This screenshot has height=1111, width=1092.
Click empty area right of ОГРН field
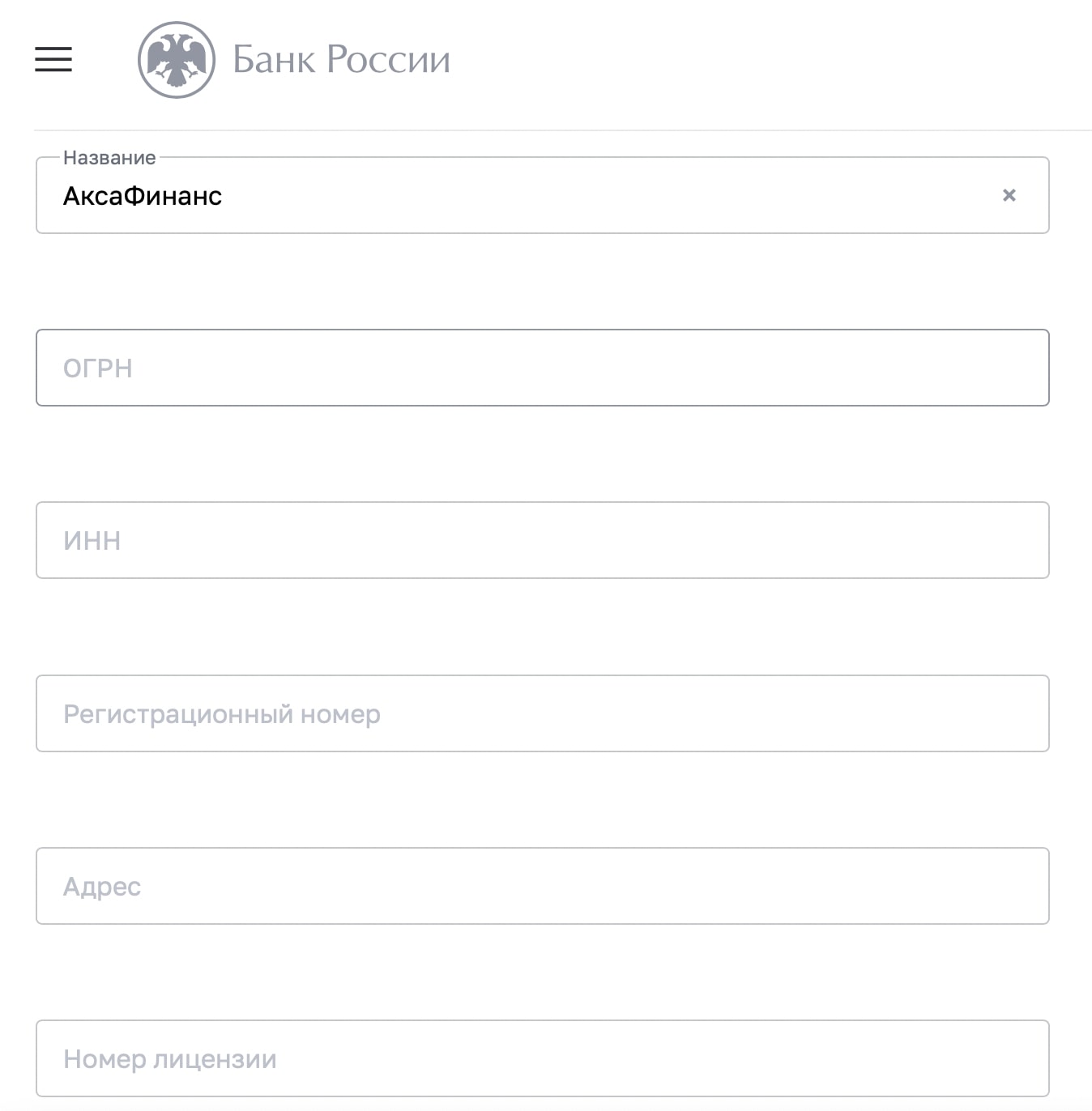(1071, 368)
